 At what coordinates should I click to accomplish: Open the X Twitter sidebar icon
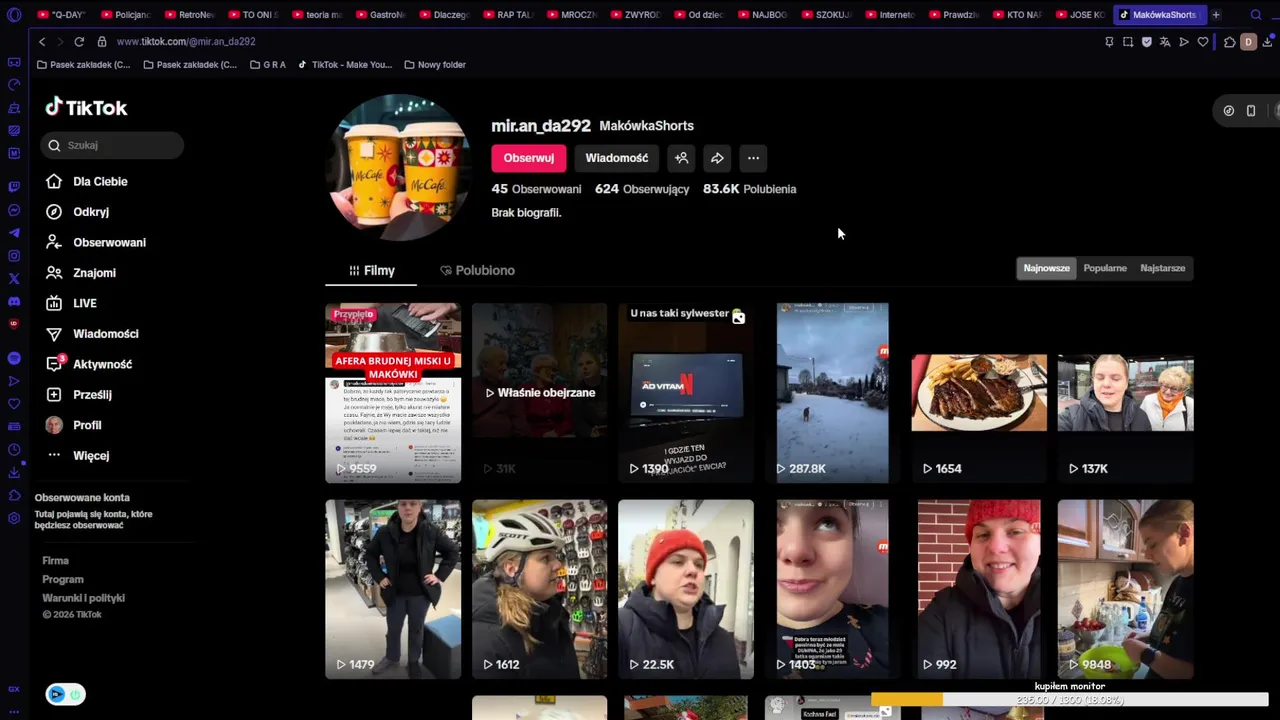click(x=14, y=279)
